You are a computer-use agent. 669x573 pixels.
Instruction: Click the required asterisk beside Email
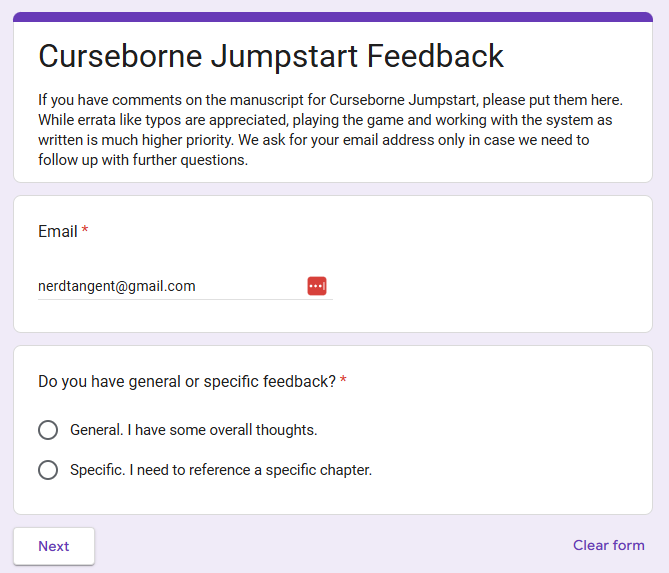click(x=85, y=231)
